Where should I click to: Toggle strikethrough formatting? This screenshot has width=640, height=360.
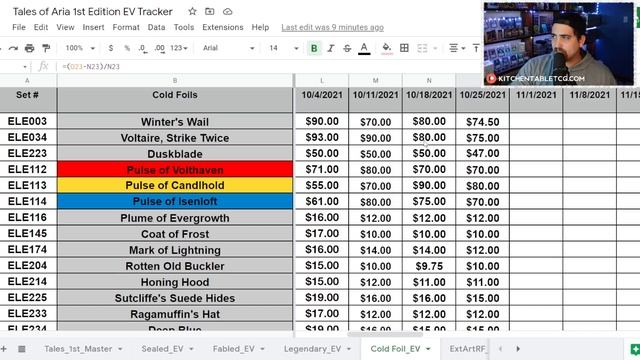(x=347, y=48)
